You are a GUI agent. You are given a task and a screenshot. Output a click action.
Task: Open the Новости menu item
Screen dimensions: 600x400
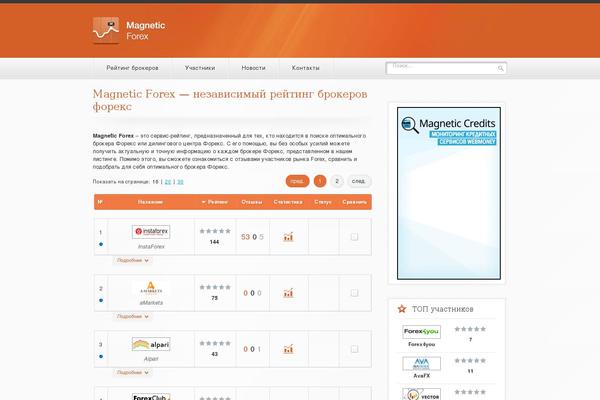[x=253, y=68]
